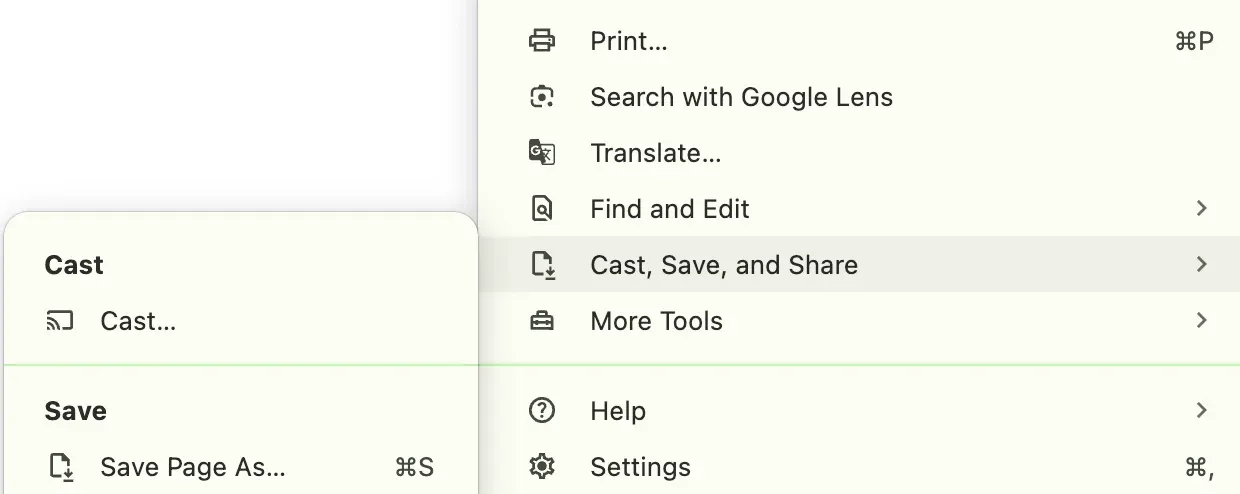The height and width of the screenshot is (494, 1240).
Task: Click the ⌘S shortcut label
Action: (414, 467)
